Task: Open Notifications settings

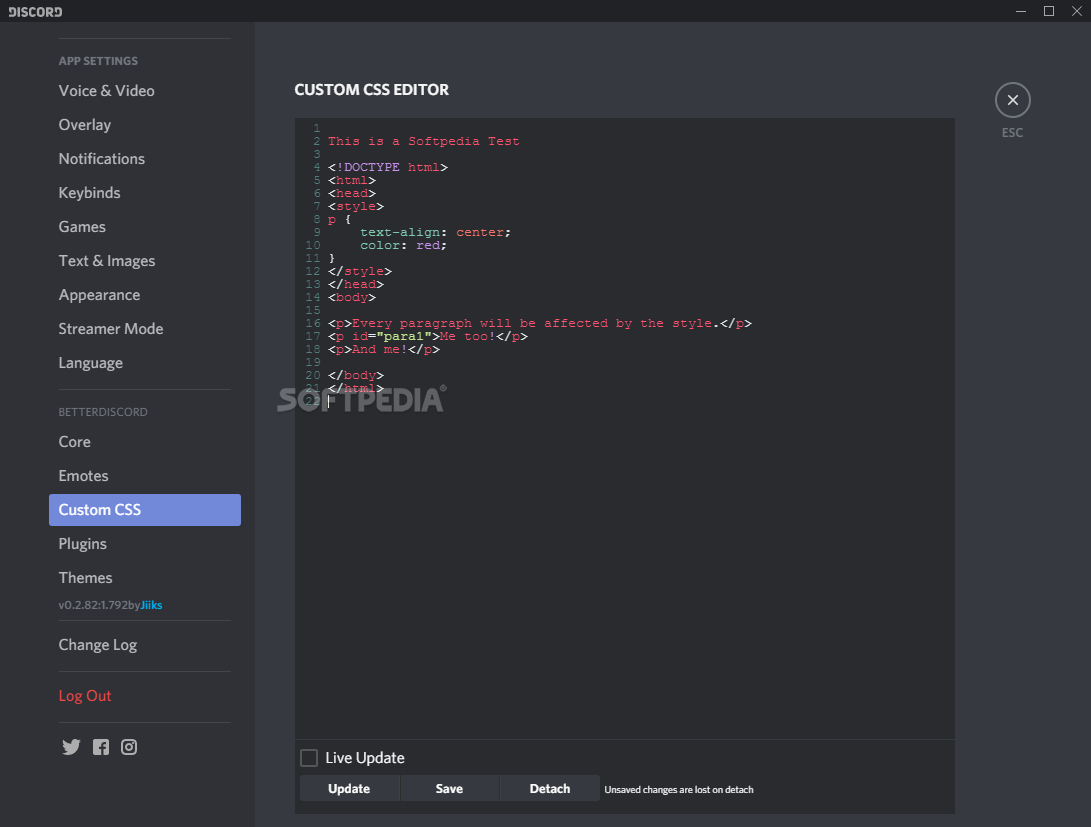Action: point(102,159)
